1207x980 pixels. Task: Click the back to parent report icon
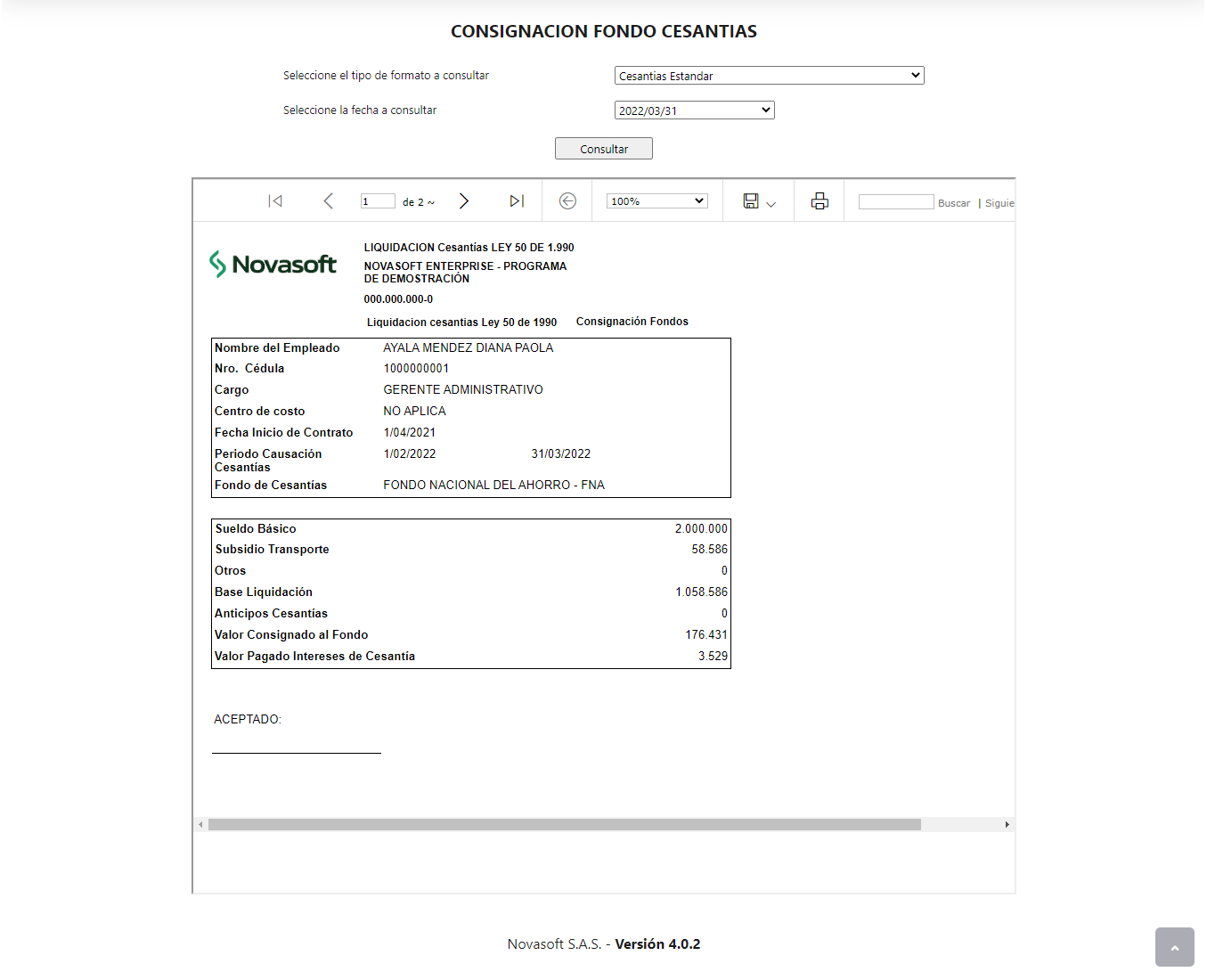567,201
